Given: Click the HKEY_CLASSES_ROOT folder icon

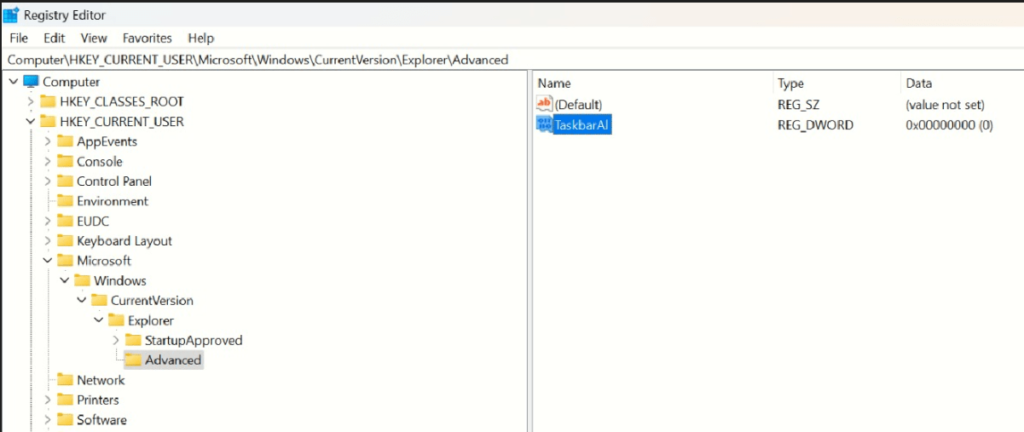Looking at the screenshot, I should [x=48, y=102].
